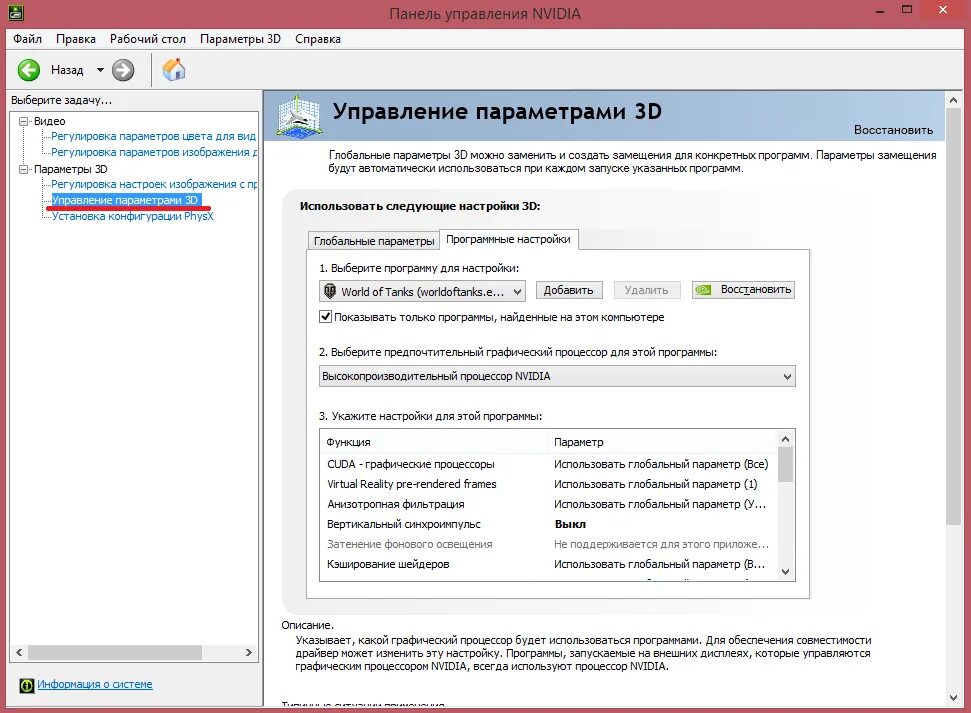This screenshot has width=971, height=713.
Task: Click Параметры 3D tree label
Action: (71, 169)
